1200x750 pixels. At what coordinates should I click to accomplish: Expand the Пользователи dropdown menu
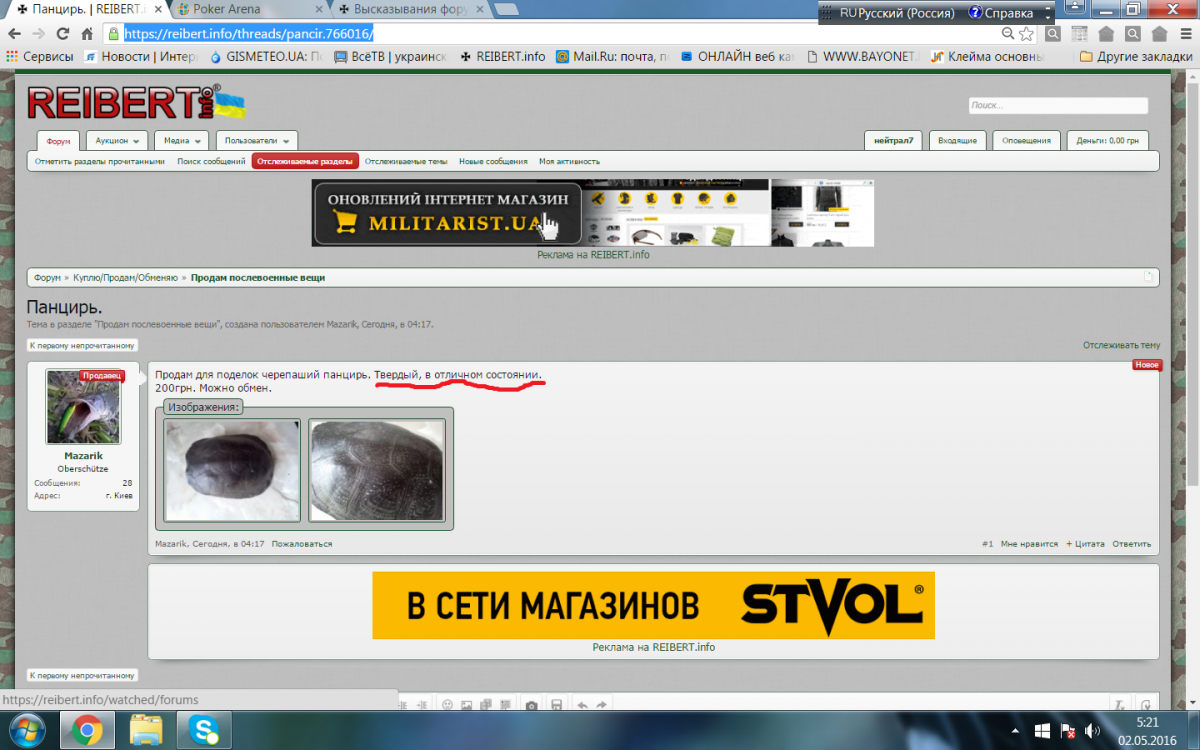(257, 141)
